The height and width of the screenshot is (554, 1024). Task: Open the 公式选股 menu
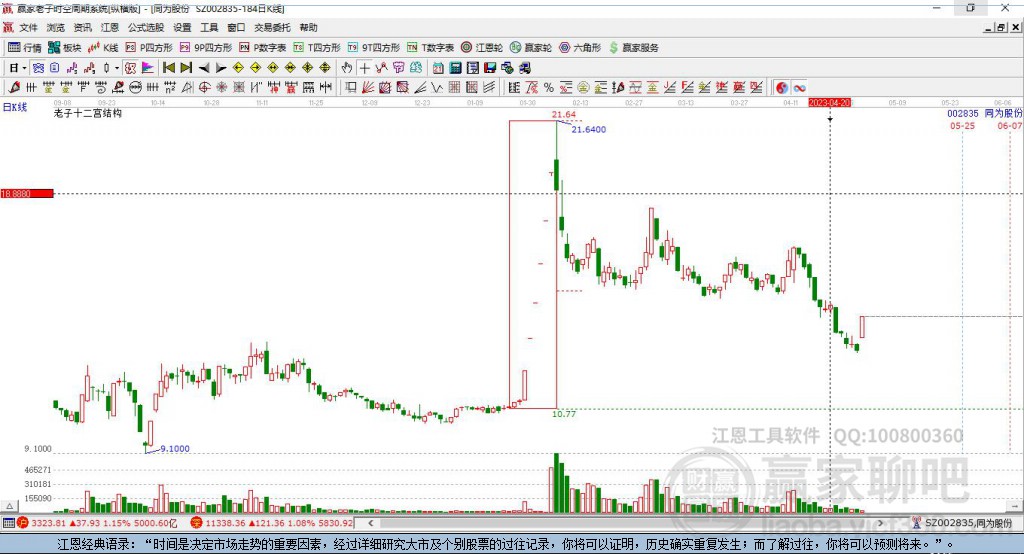tap(146, 27)
